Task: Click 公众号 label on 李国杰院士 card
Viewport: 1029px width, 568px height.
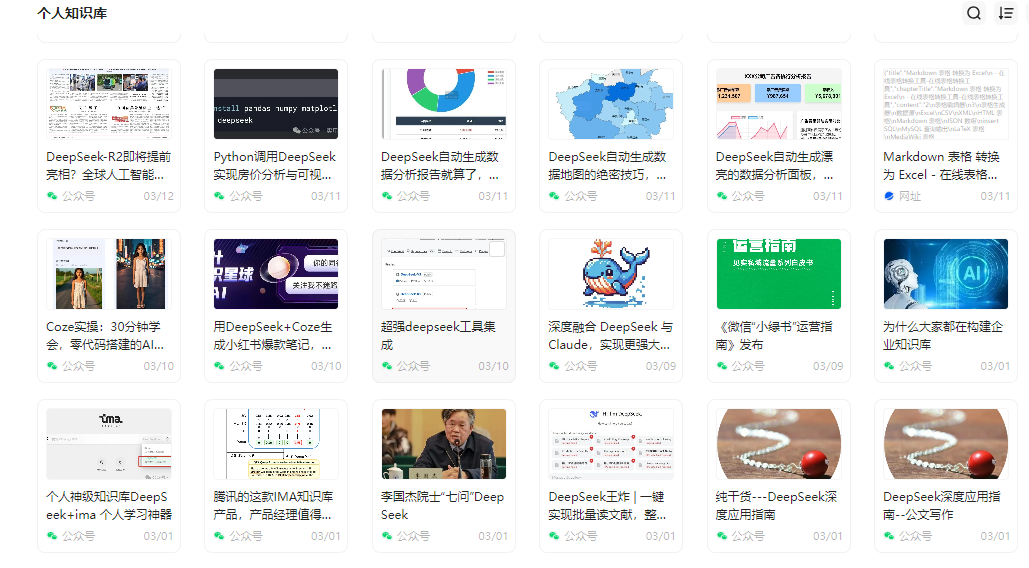Action: click(413, 536)
